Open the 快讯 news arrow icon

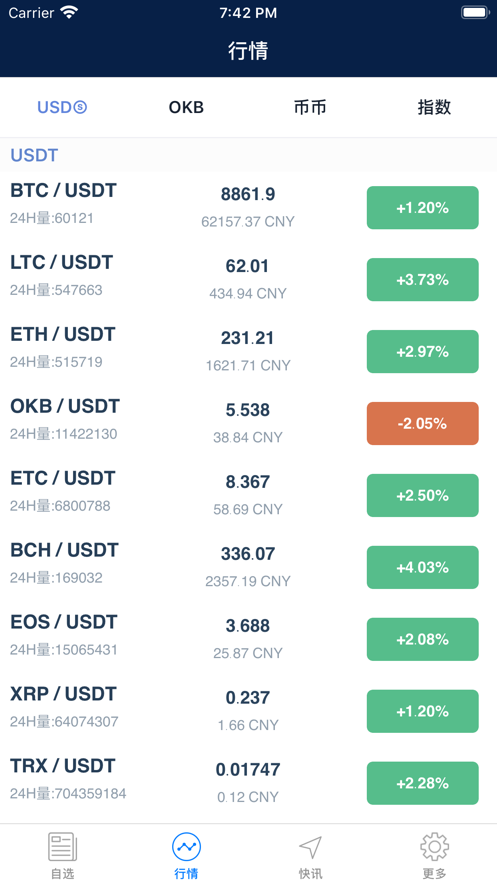310,847
